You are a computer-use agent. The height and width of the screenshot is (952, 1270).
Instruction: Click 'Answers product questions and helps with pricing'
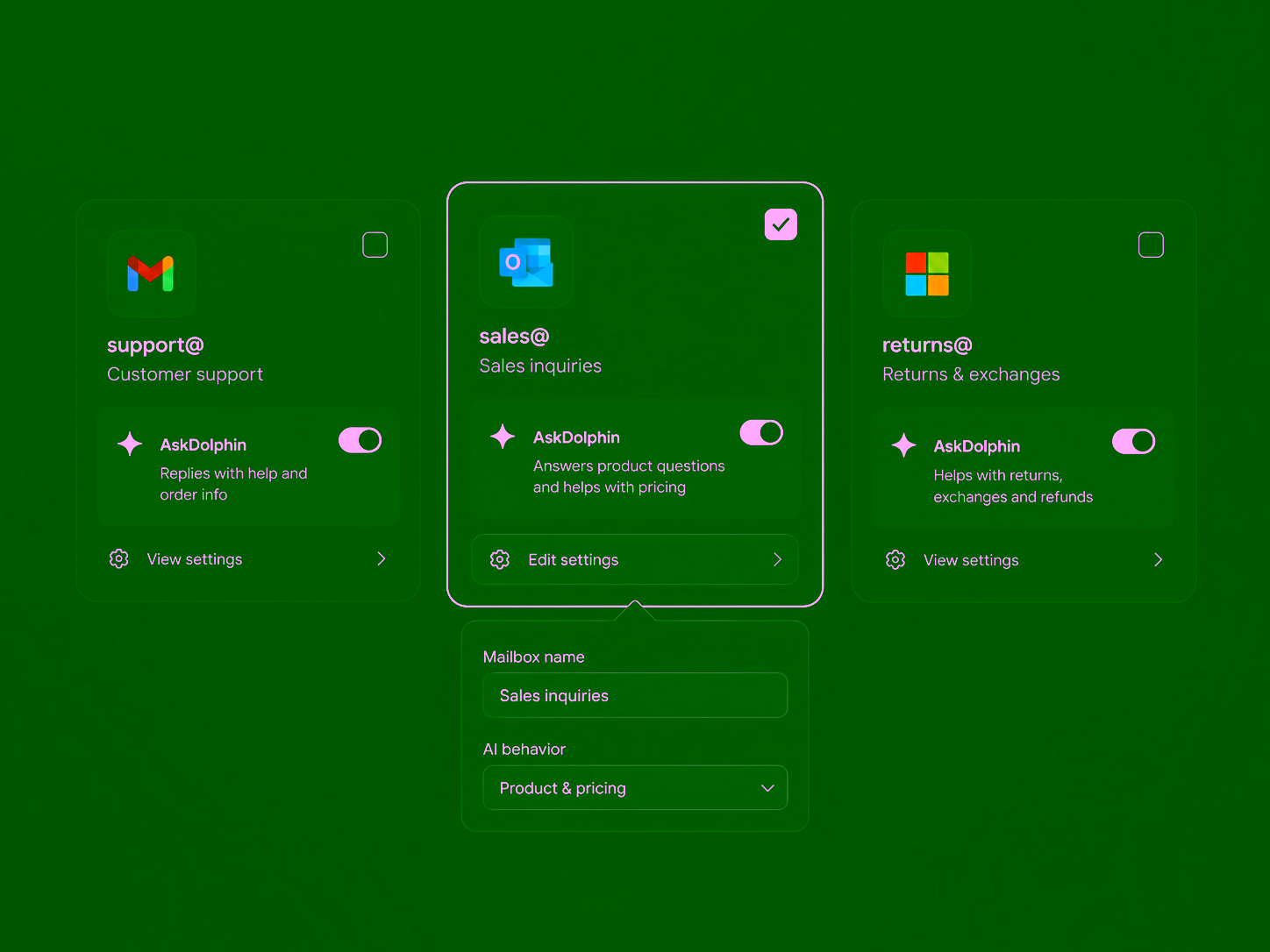click(629, 477)
